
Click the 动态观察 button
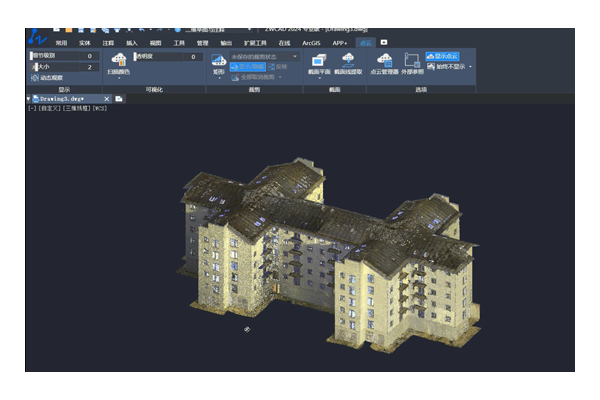pos(47,78)
